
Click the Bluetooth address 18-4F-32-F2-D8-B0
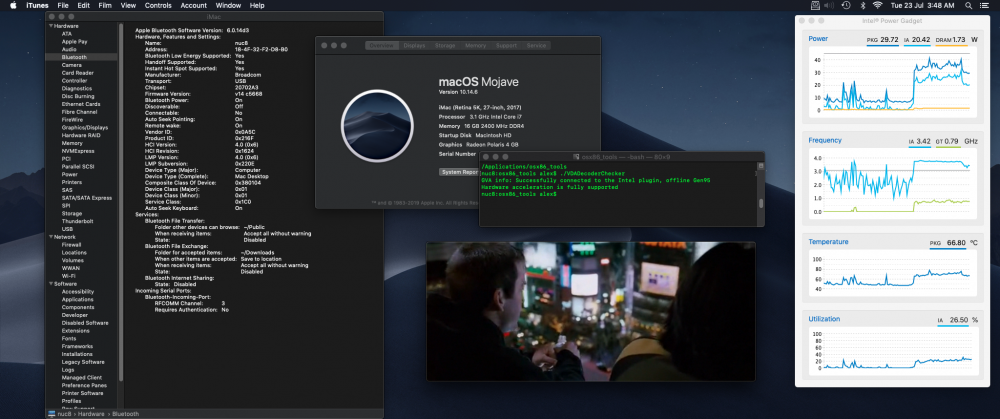[x=261, y=49]
